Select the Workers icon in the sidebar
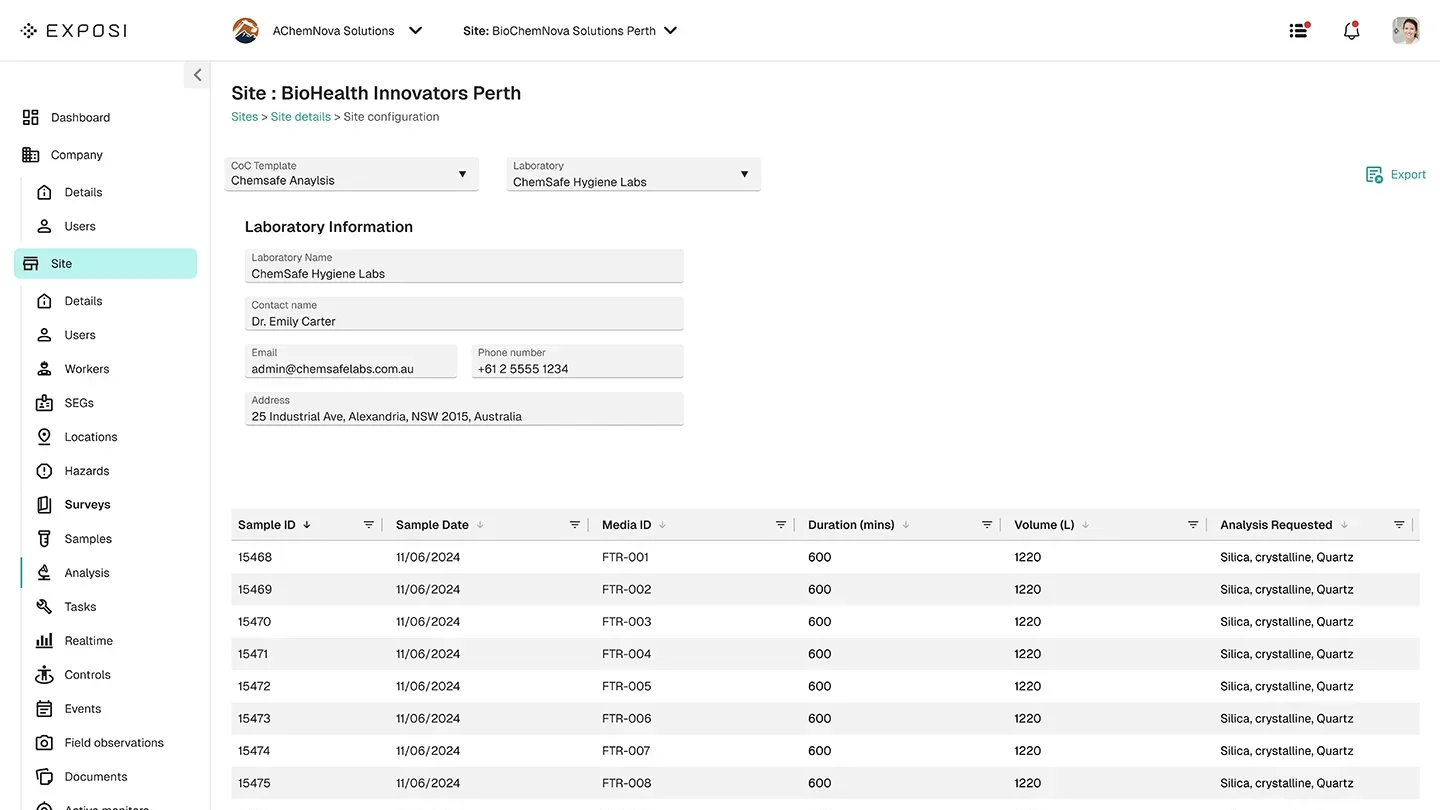The image size is (1440, 810). pyautogui.click(x=44, y=368)
